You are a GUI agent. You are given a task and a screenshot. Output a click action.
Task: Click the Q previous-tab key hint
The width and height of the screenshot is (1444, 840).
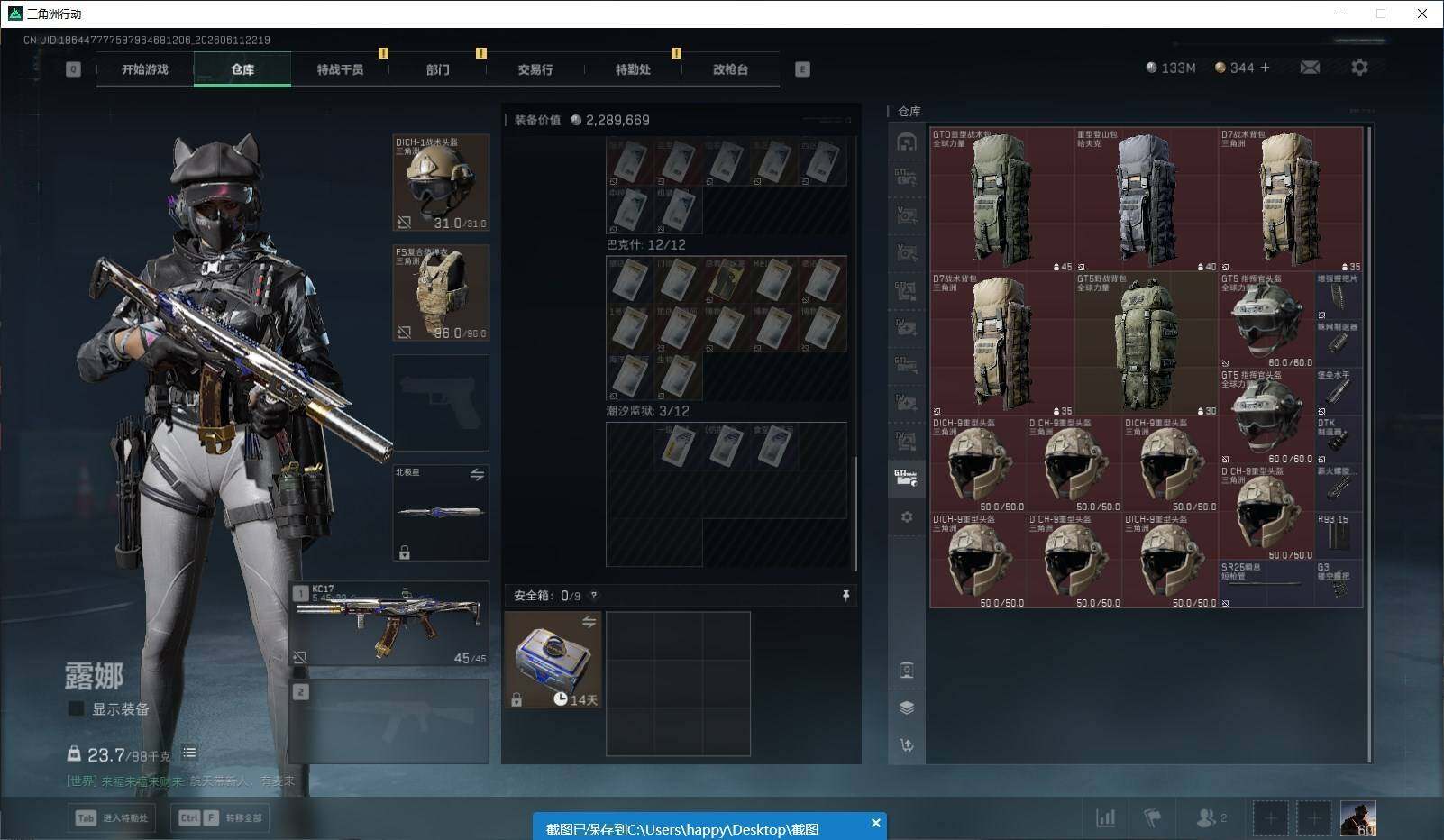[73, 69]
